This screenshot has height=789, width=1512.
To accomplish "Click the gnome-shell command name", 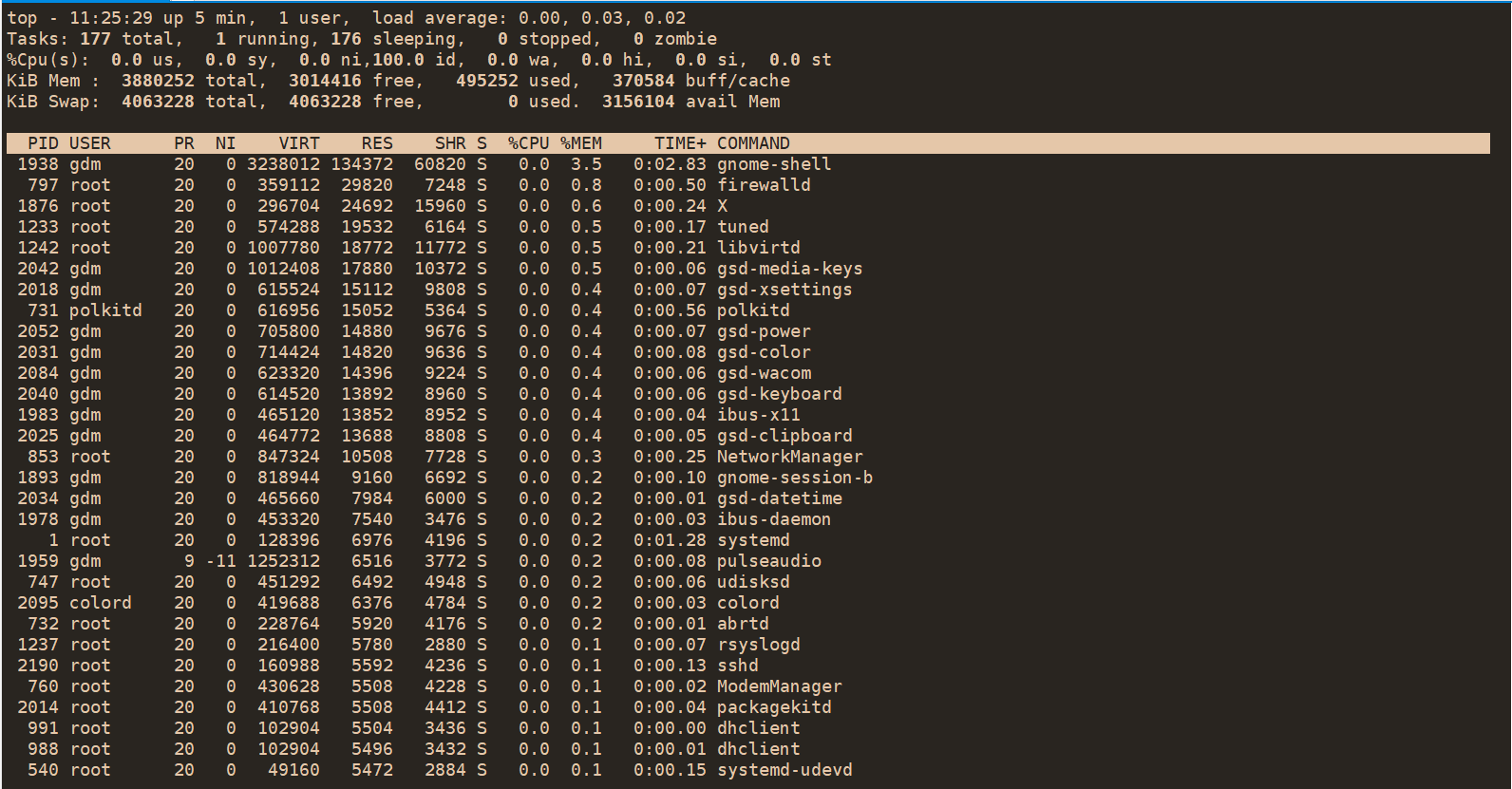I will click(774, 164).
